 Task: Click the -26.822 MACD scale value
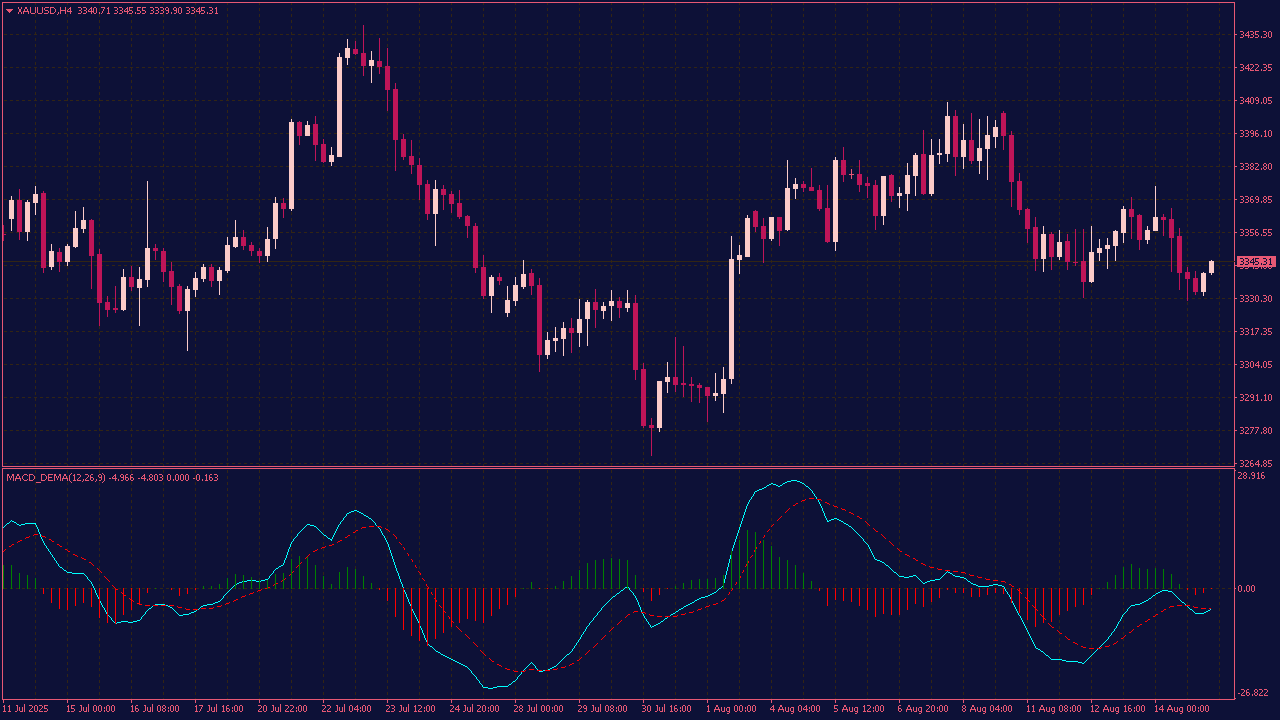pyautogui.click(x=1253, y=693)
